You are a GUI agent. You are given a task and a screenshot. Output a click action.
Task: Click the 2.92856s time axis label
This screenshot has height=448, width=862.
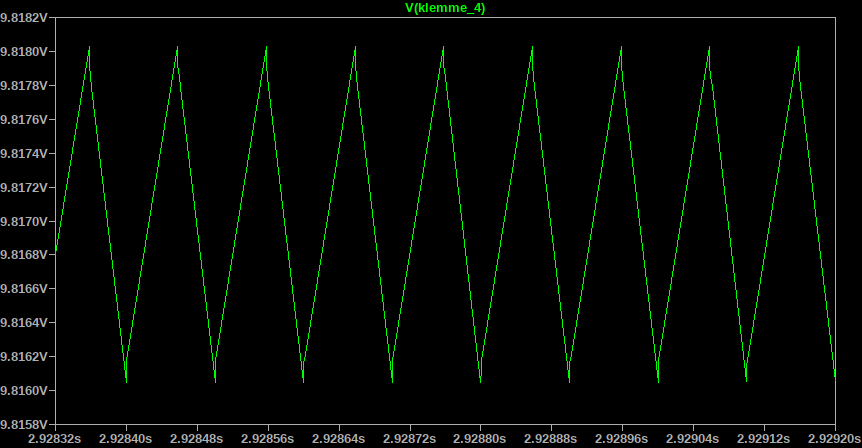tap(268, 439)
